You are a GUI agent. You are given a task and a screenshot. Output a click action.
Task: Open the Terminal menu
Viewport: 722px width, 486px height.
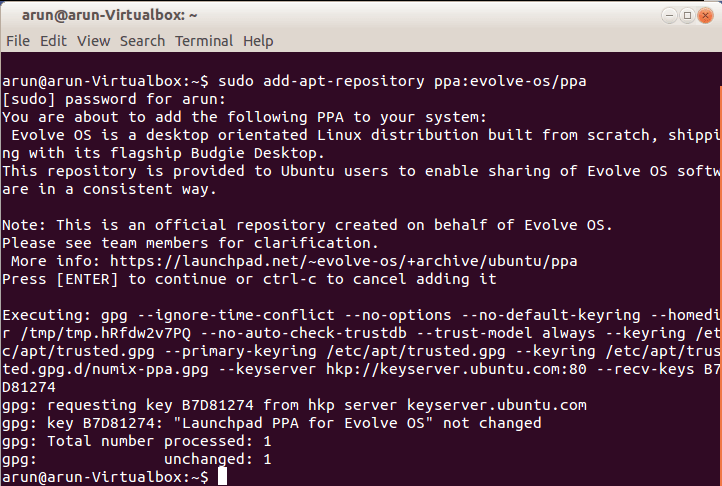point(203,41)
